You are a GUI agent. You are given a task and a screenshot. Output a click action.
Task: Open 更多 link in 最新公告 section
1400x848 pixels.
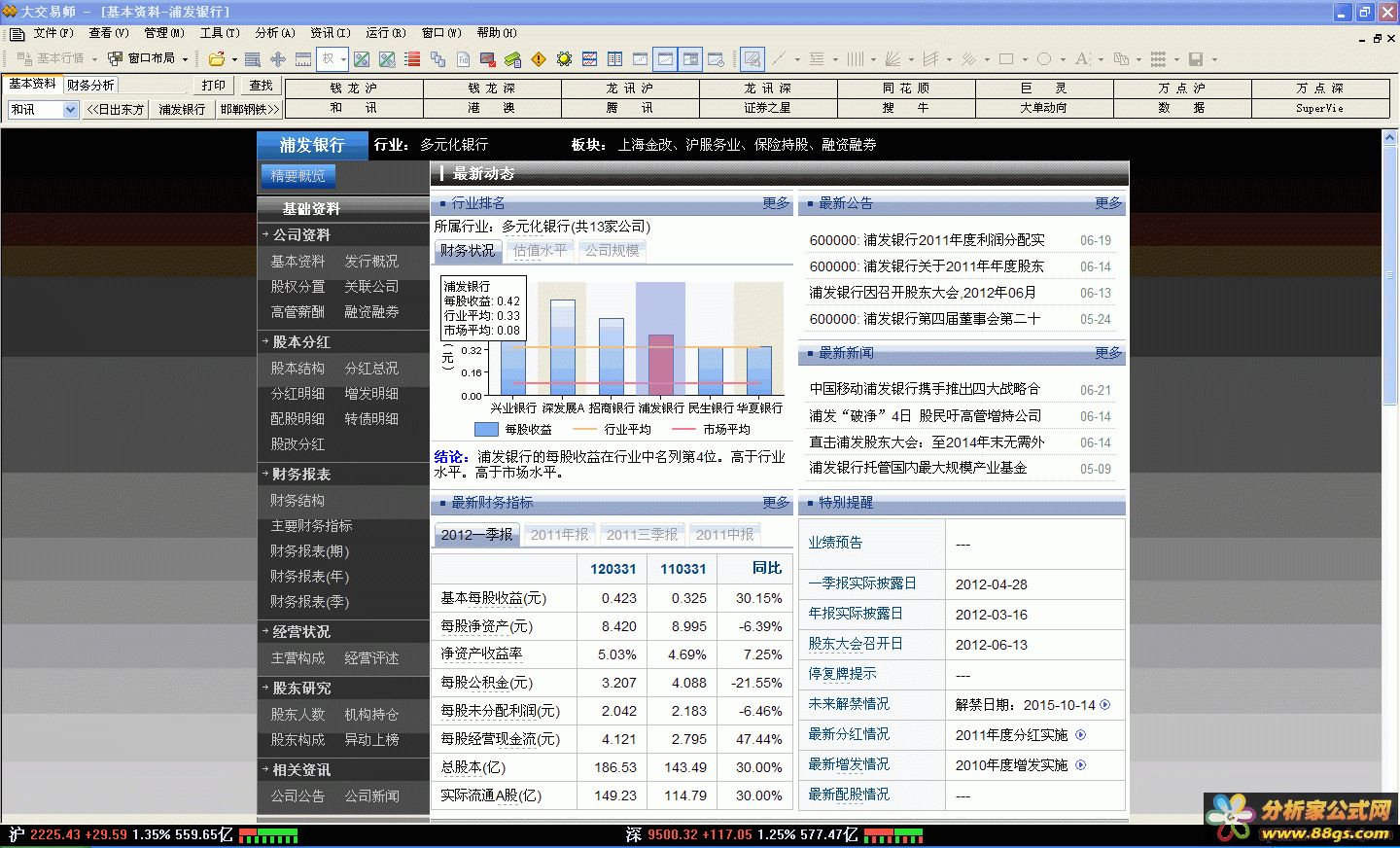(1108, 203)
